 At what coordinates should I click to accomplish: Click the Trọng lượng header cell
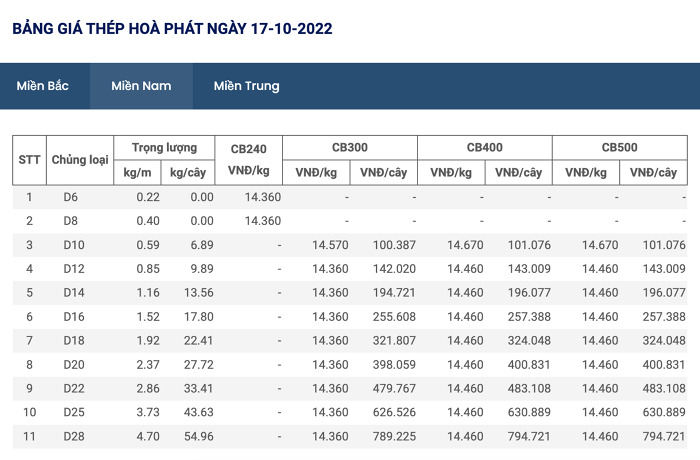coord(164,147)
